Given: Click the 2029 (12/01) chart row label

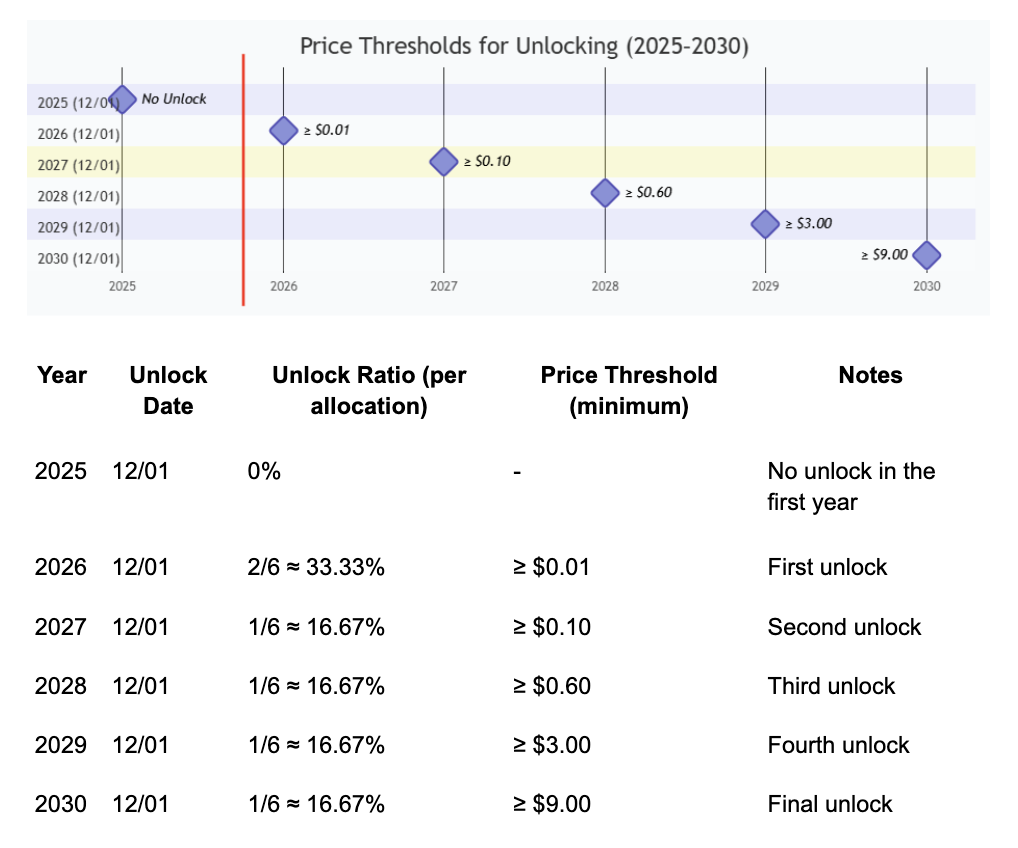Looking at the screenshot, I should point(78,227).
